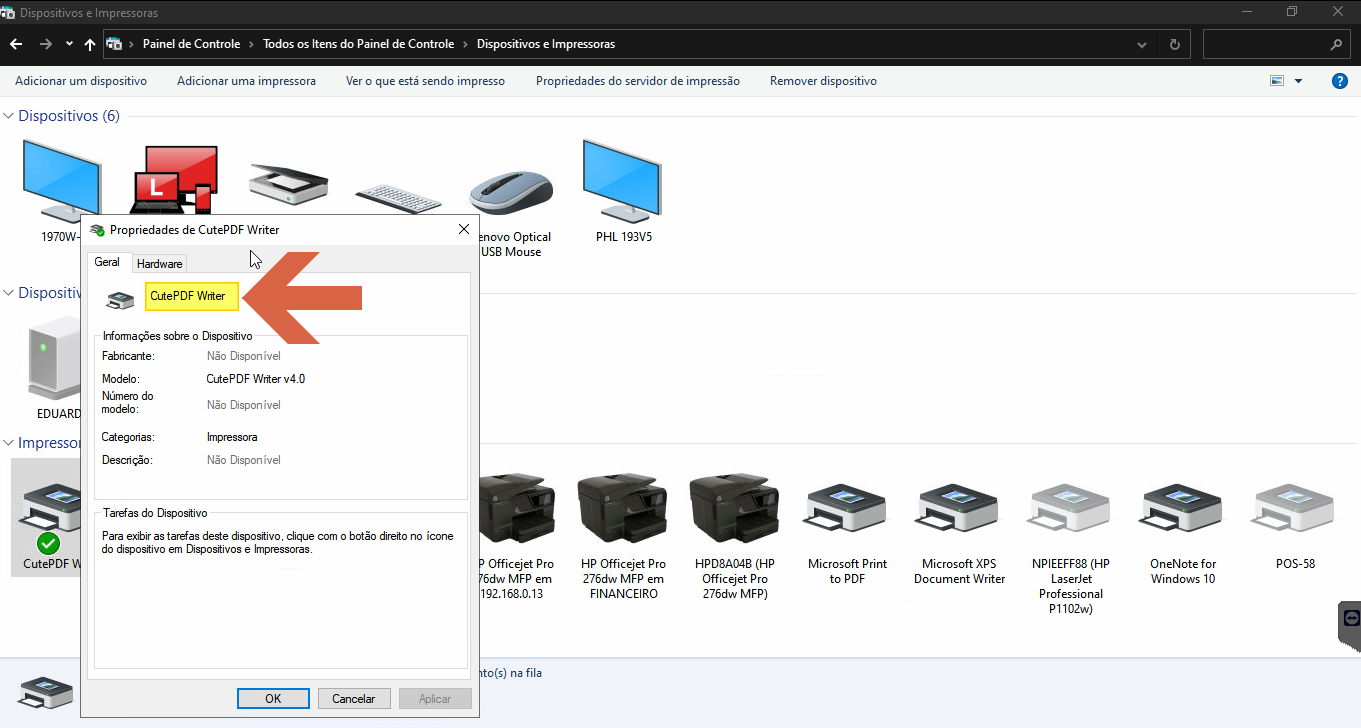This screenshot has height=728, width=1361.
Task: Select HP Officejet Pro in FINANCEIRO printer
Action: coord(623,508)
